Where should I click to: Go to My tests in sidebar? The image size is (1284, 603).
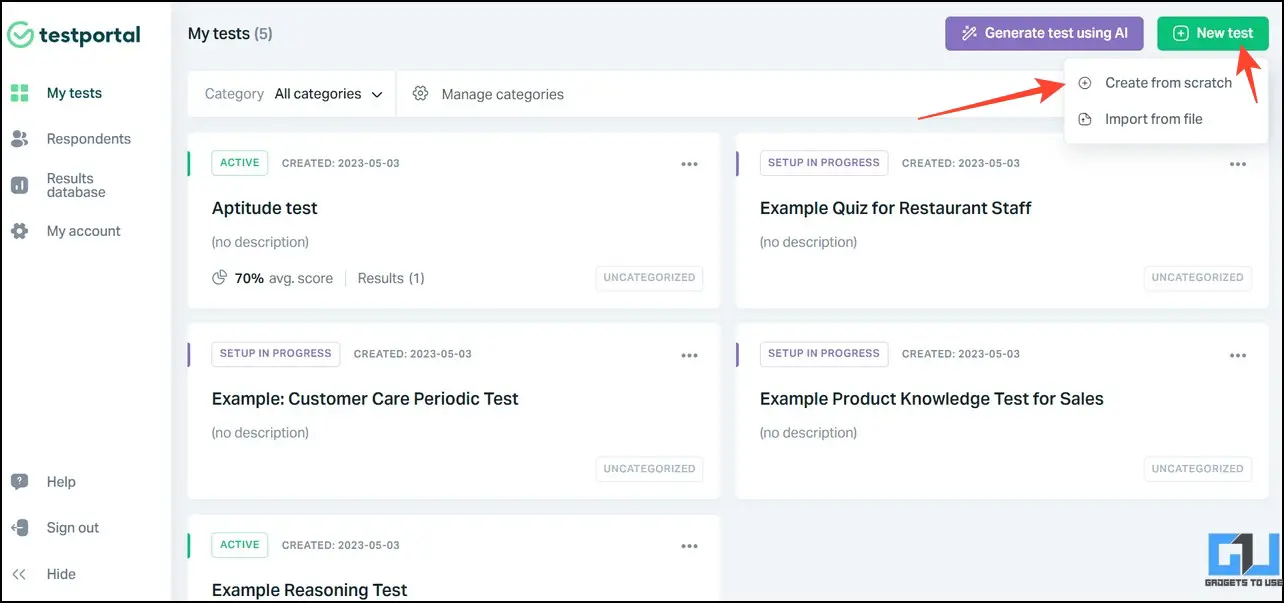tap(74, 93)
